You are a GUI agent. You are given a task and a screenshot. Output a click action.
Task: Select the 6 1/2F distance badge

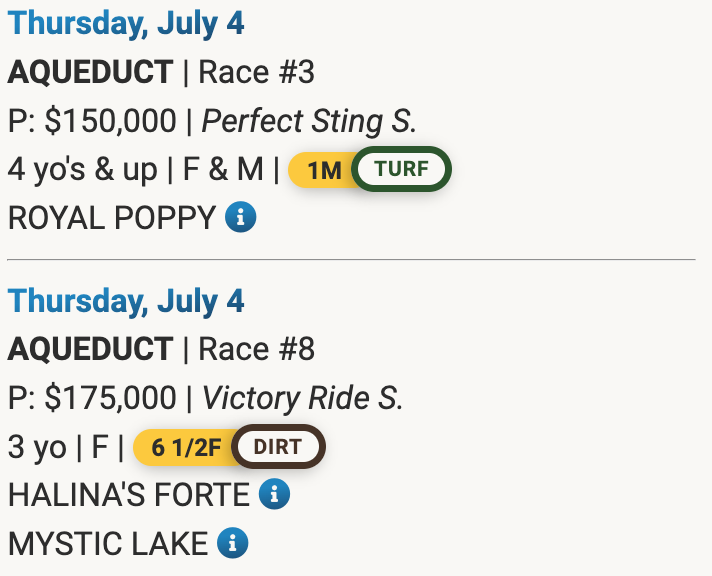(x=184, y=447)
